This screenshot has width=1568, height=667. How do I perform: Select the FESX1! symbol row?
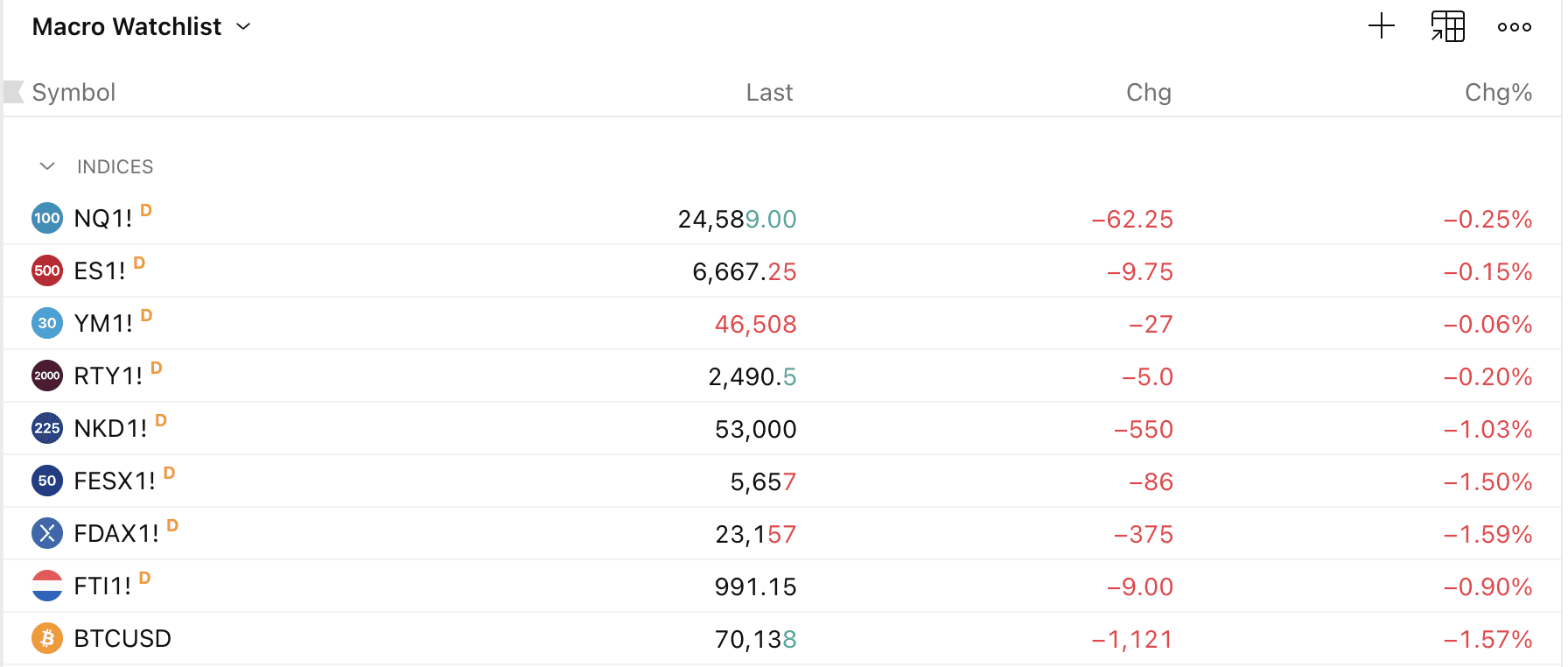115,481
